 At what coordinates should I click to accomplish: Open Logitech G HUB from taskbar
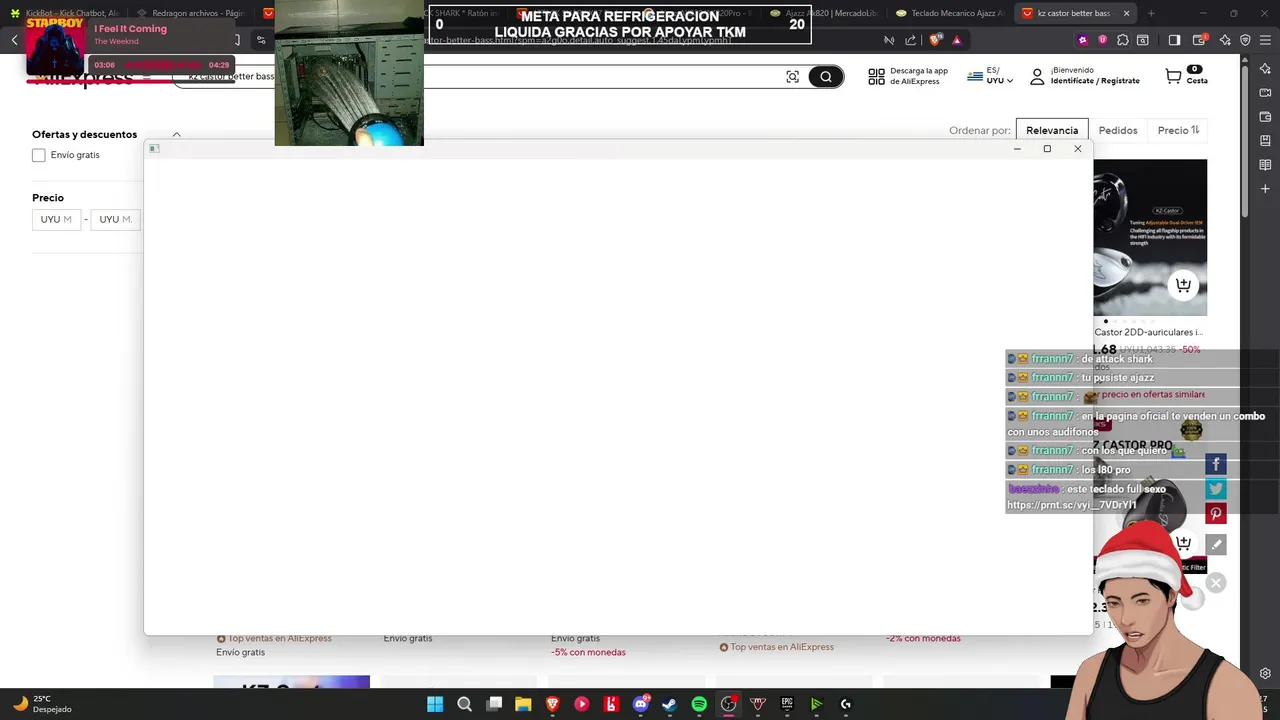(x=846, y=704)
